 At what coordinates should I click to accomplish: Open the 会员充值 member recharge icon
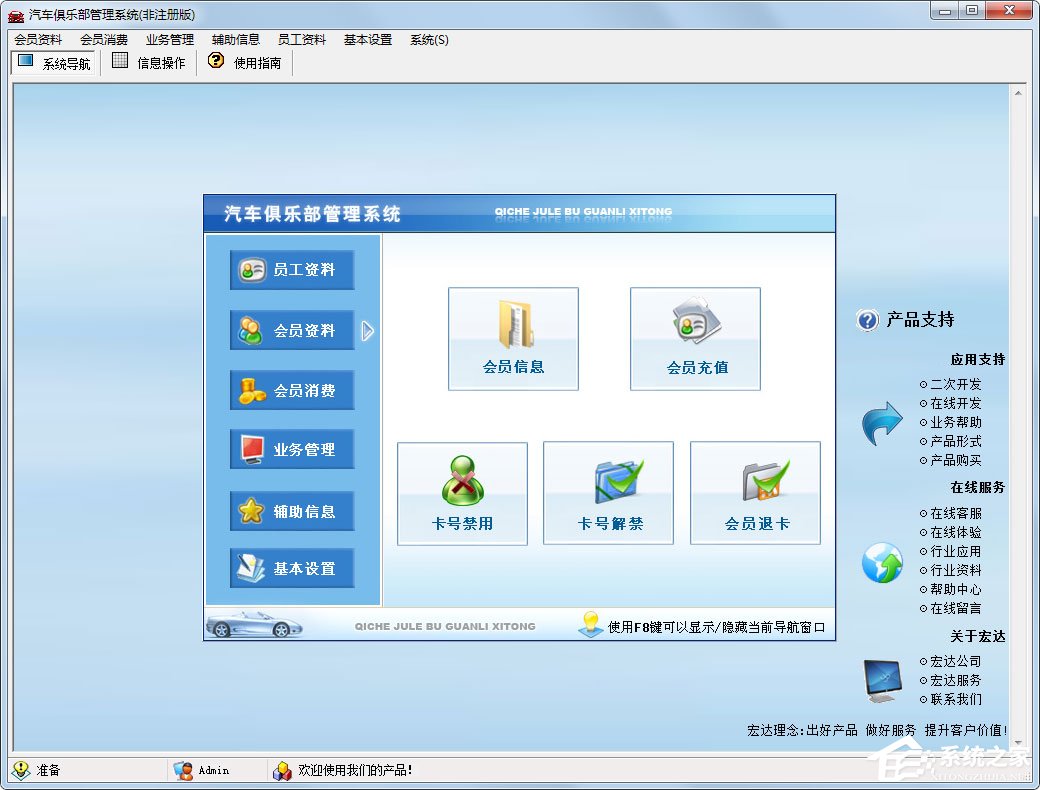[x=694, y=337]
